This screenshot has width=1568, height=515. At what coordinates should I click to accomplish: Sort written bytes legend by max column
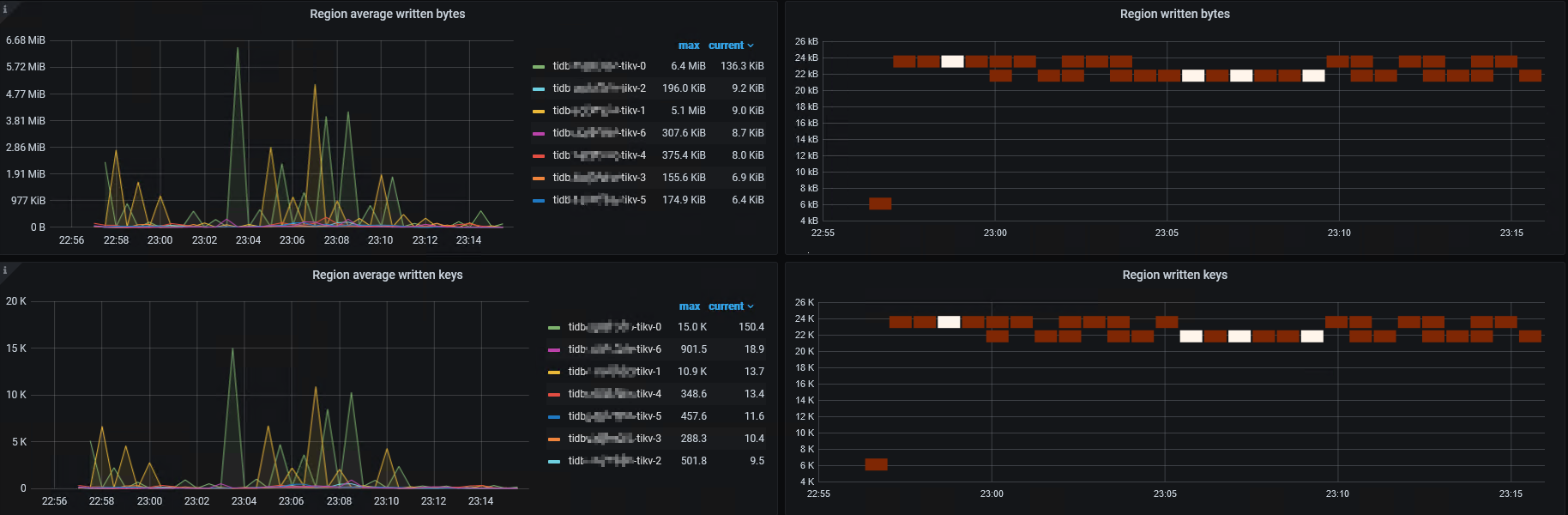(x=689, y=45)
